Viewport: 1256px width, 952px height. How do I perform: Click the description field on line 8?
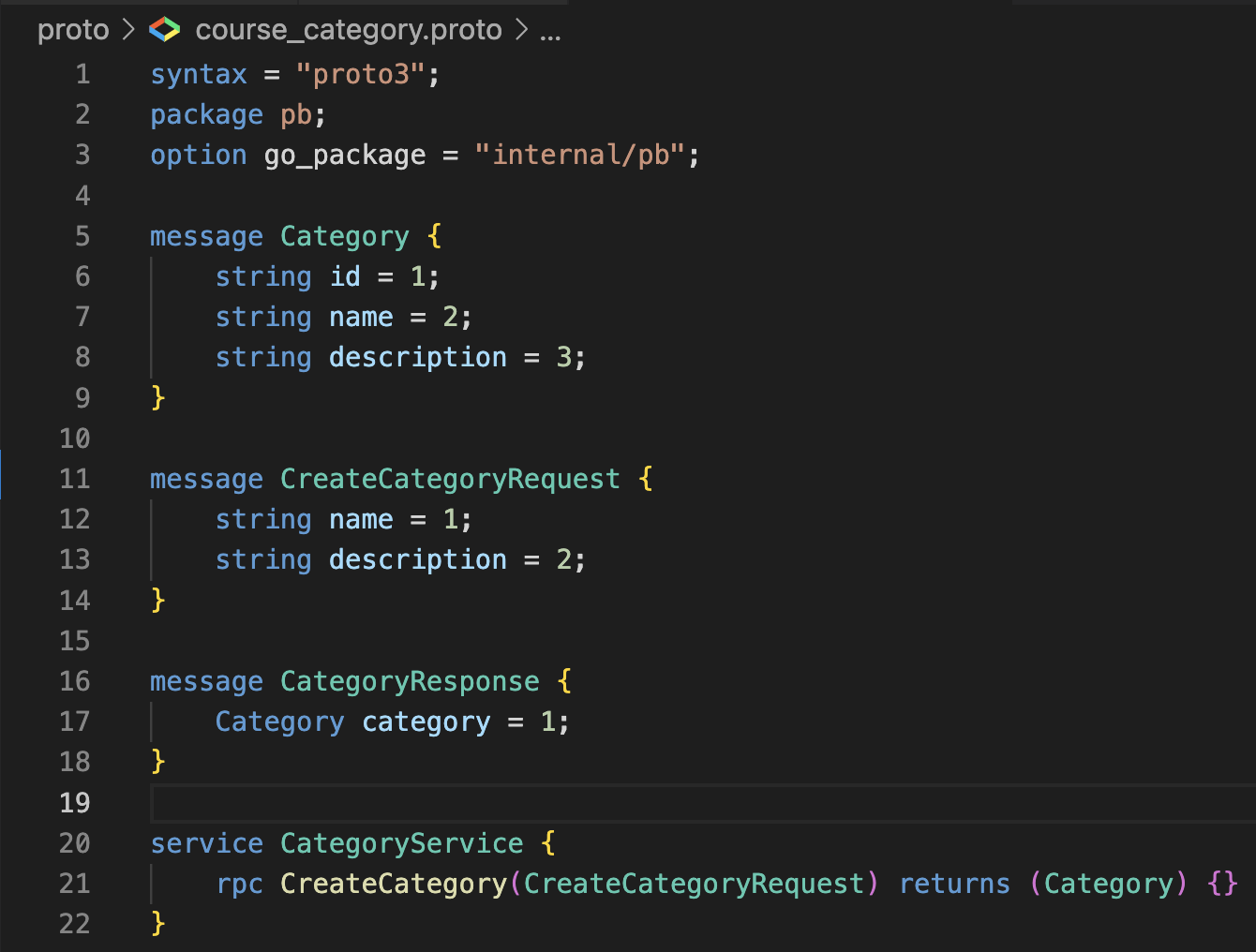(417, 356)
